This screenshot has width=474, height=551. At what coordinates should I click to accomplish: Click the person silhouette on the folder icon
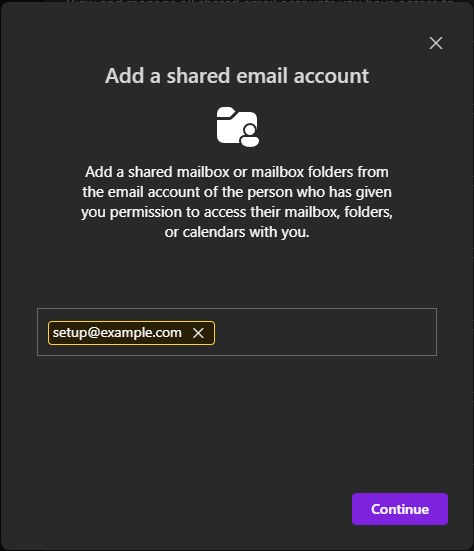click(250, 135)
